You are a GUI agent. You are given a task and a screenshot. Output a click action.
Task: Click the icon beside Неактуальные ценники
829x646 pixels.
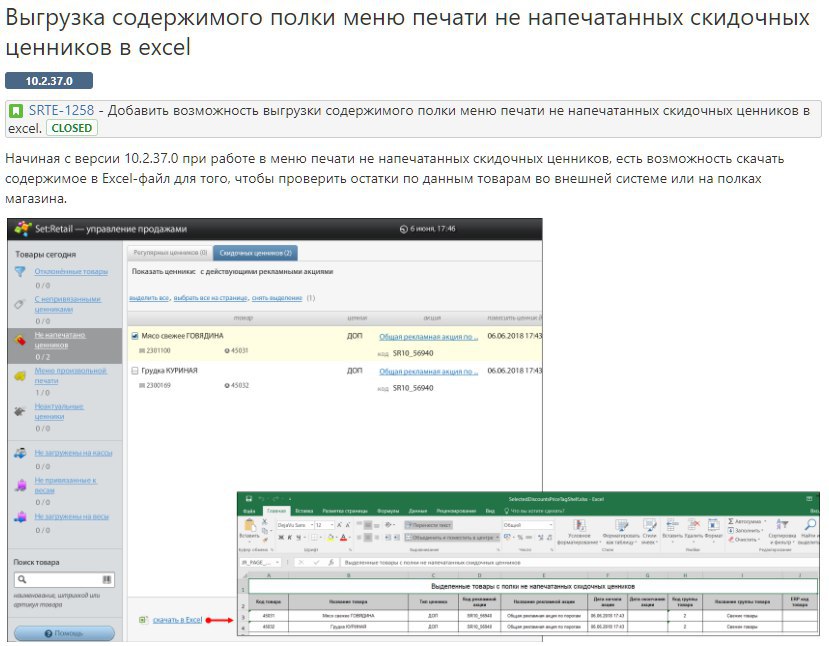(20, 411)
